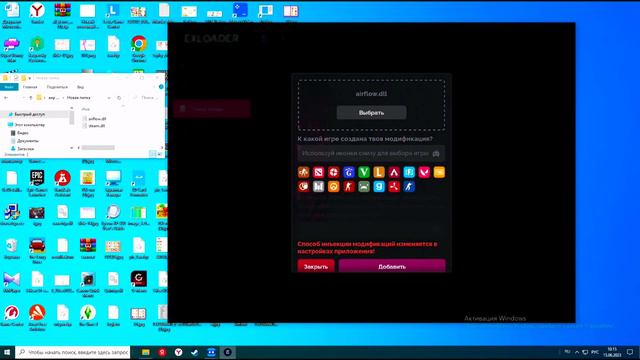Open the Steam icon on the taskbar
The height and width of the screenshot is (360, 640).
(195, 352)
